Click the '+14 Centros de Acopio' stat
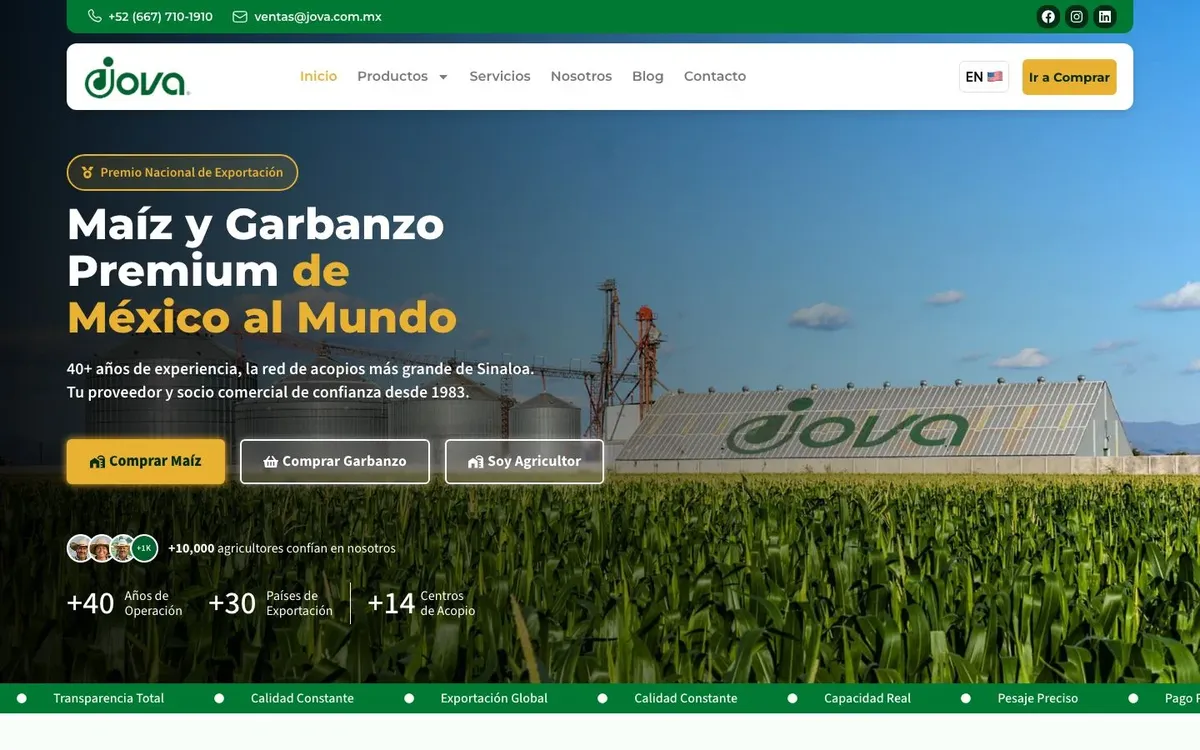1200x750 pixels. (x=421, y=603)
